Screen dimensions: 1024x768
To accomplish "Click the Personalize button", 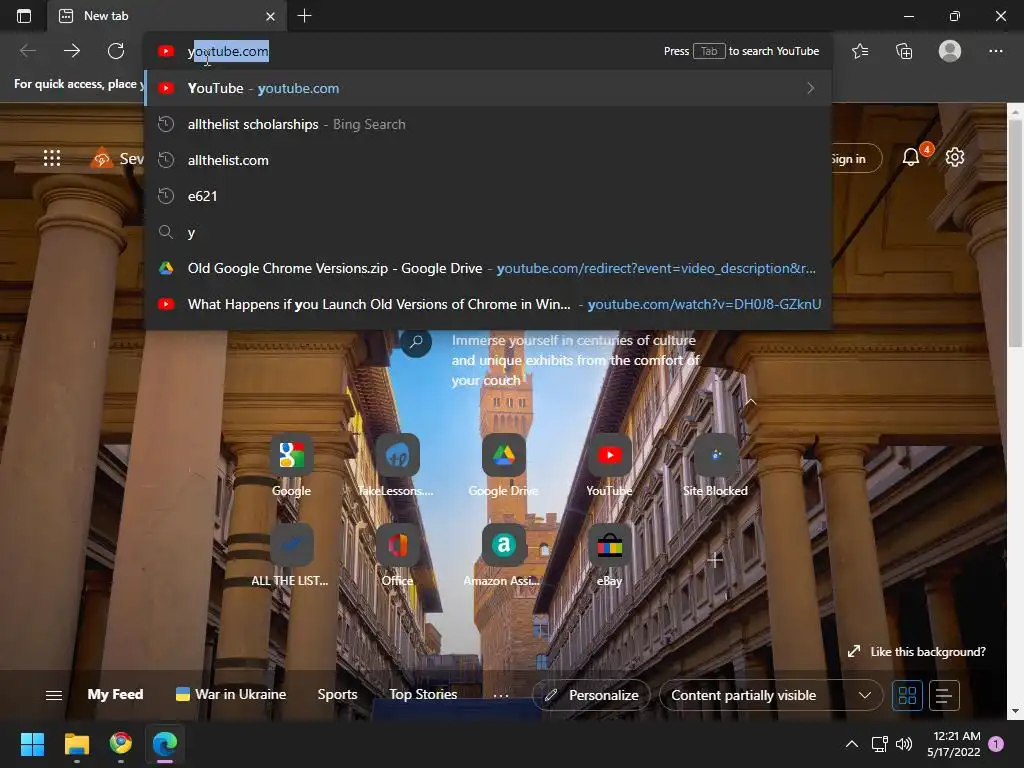I will [592, 695].
